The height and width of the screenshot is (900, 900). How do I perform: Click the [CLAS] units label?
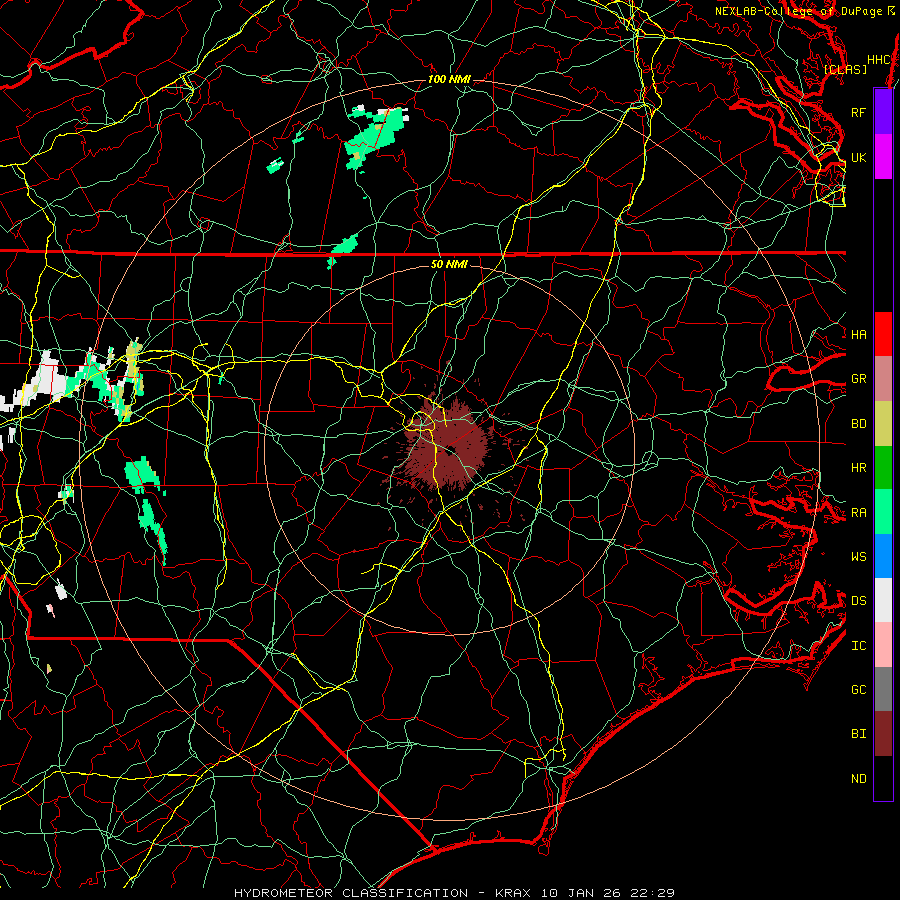tap(845, 69)
